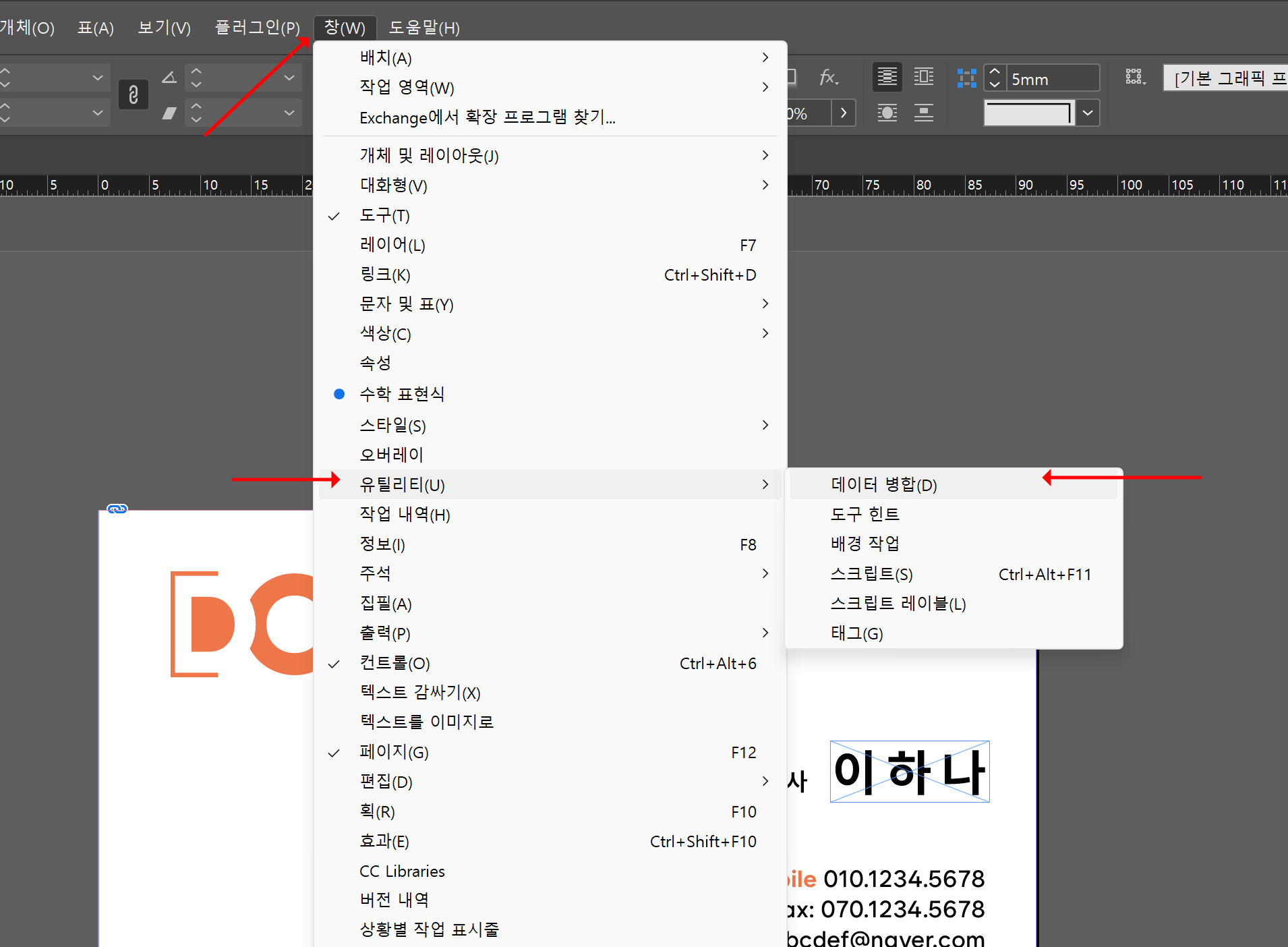The height and width of the screenshot is (947, 1288).
Task: Expand the 스타일(S) submenu arrow
Action: [x=765, y=425]
